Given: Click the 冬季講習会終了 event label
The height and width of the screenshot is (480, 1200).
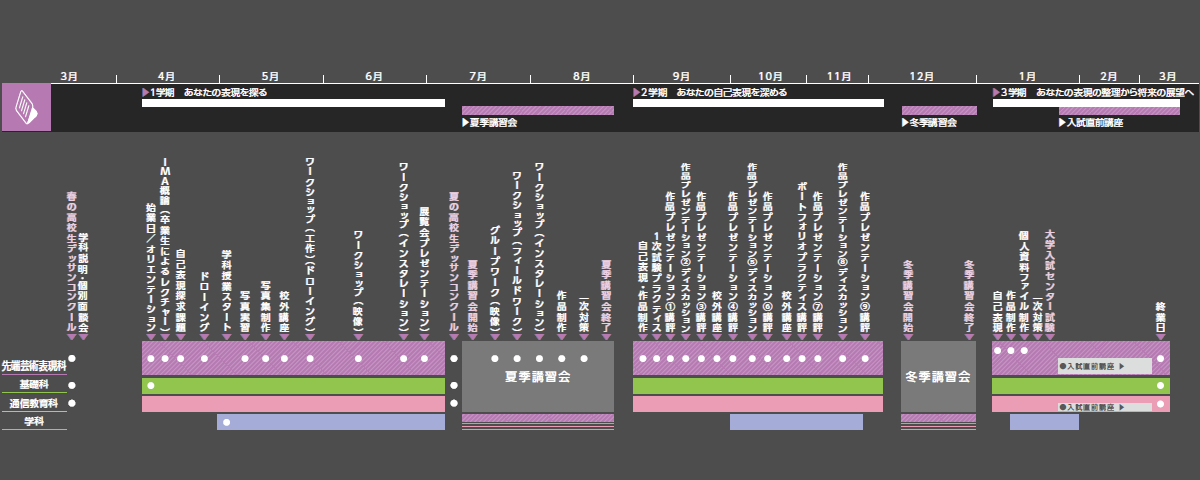Looking at the screenshot, I should point(969,297).
